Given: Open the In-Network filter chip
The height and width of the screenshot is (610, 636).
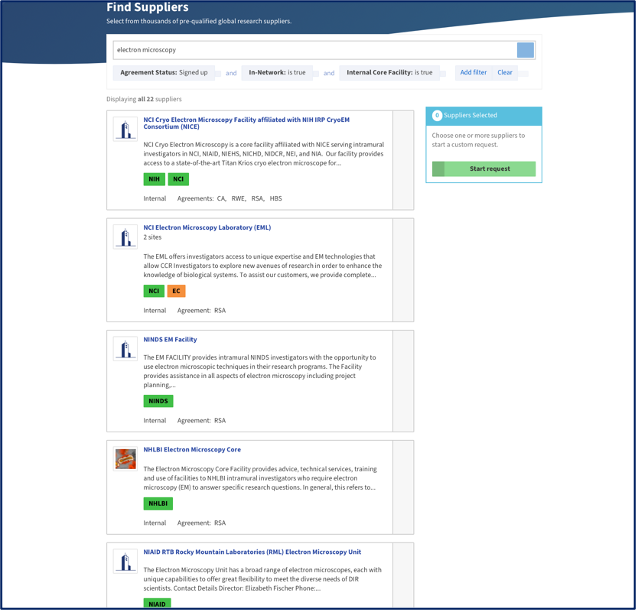Looking at the screenshot, I should [277, 72].
